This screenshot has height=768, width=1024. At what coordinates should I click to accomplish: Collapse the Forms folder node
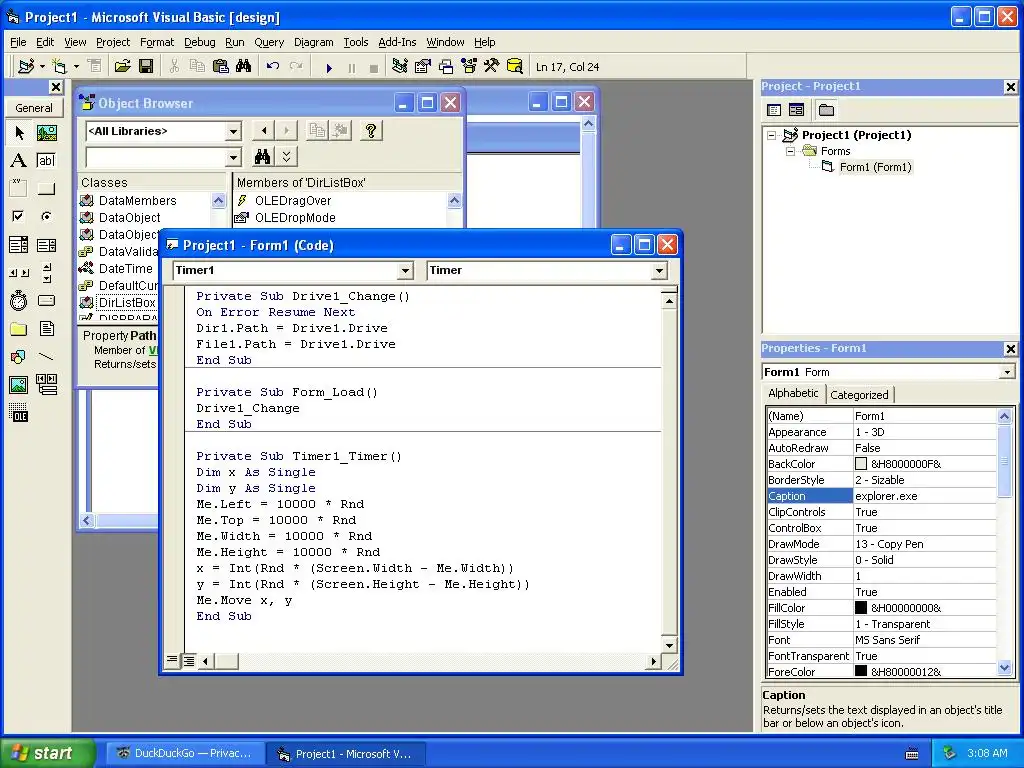coord(790,151)
